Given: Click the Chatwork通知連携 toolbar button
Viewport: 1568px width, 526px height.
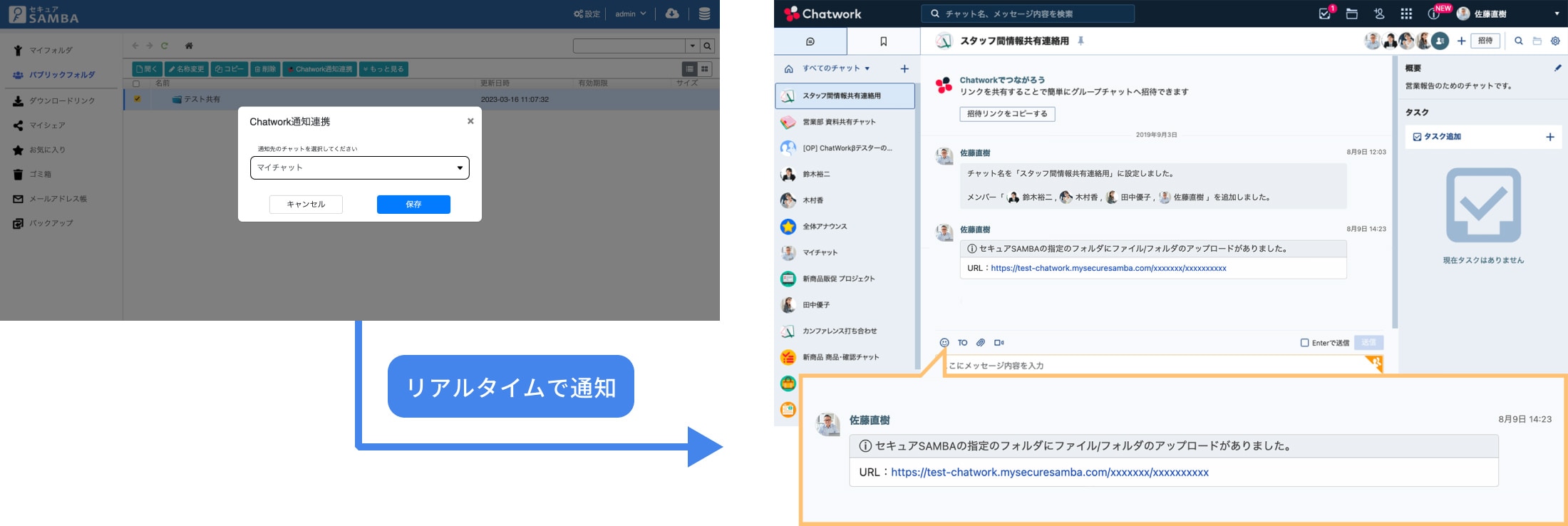Looking at the screenshot, I should point(319,69).
